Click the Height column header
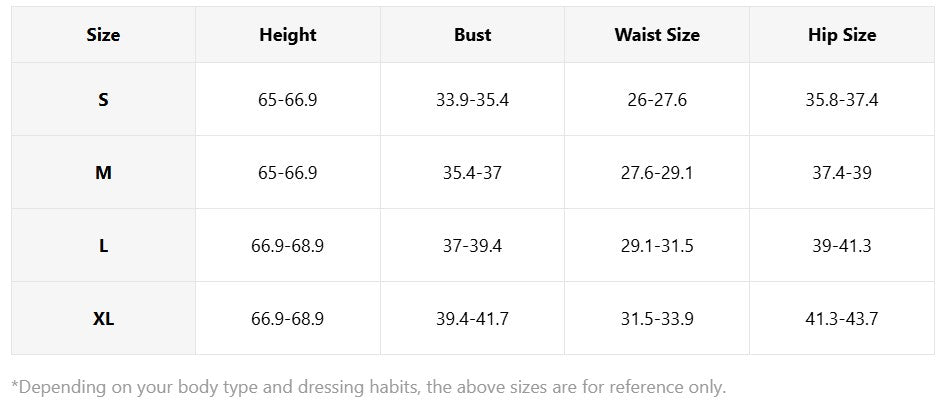Image resolution: width=942 pixels, height=407 pixels. (287, 35)
